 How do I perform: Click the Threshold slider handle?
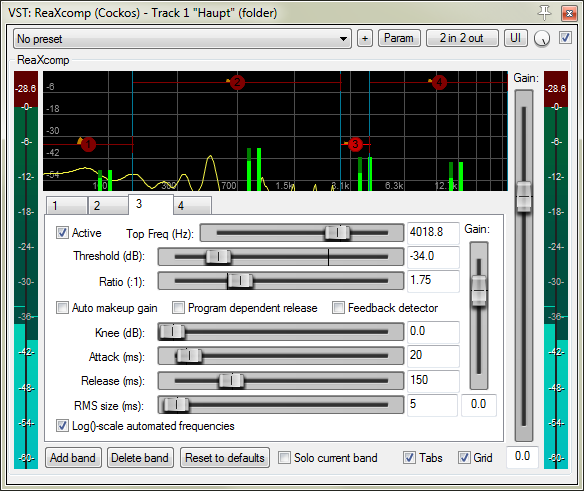218,257
